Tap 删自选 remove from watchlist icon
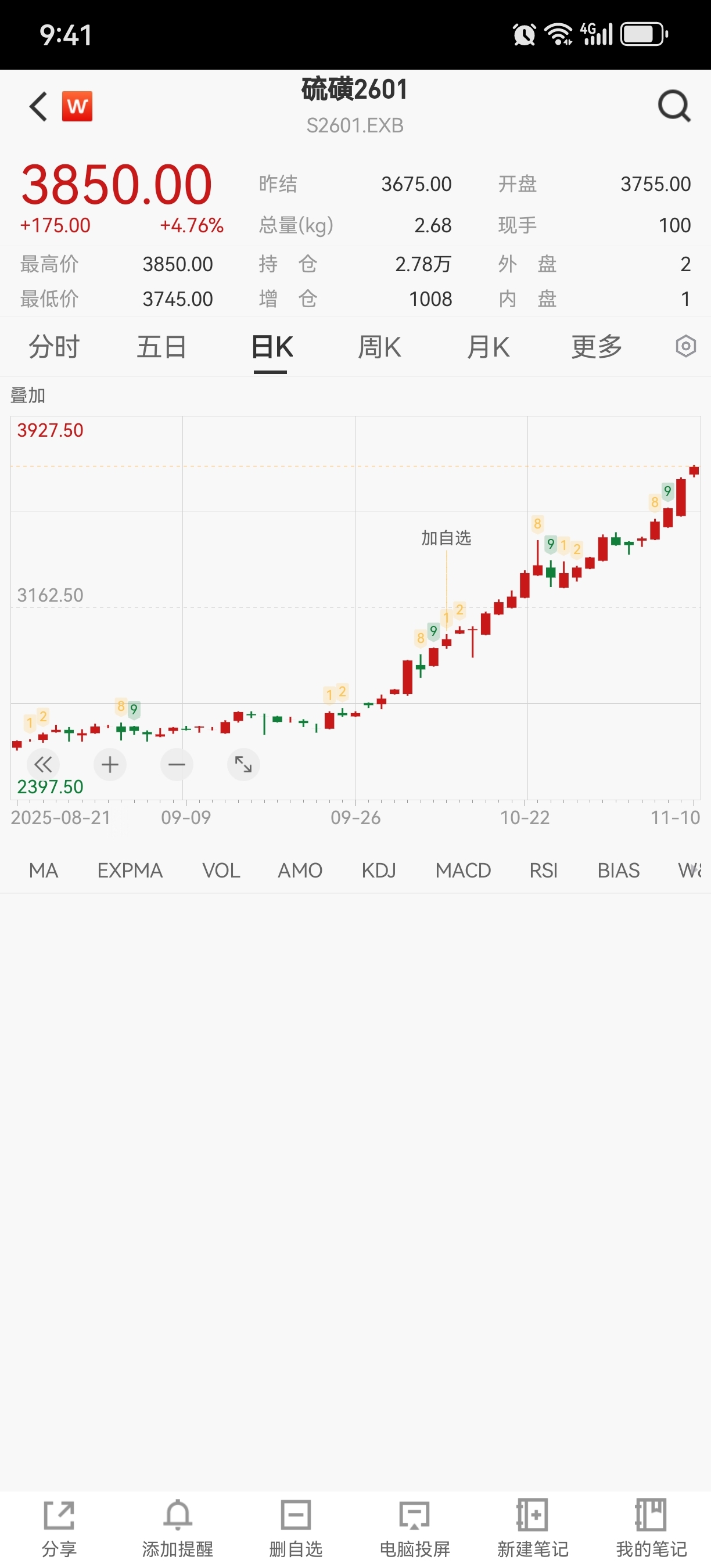The width and height of the screenshot is (711, 1568). click(296, 1516)
